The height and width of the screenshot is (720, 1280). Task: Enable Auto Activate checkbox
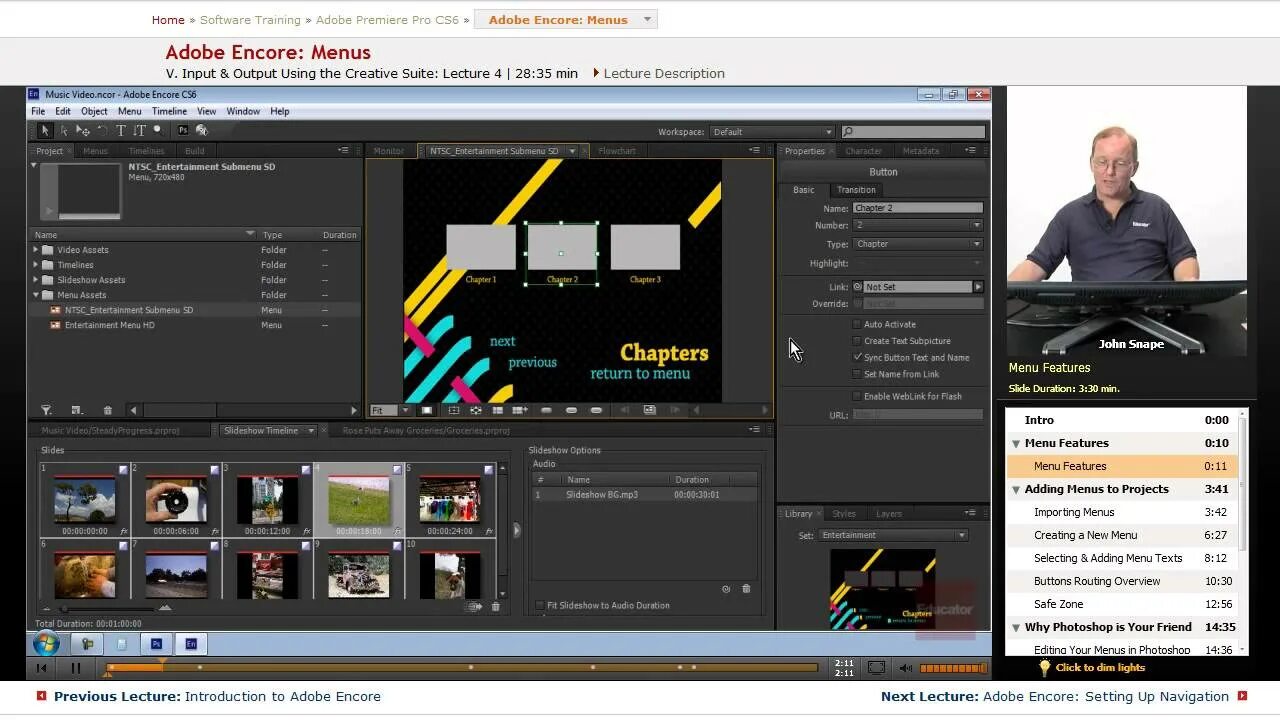tap(857, 324)
